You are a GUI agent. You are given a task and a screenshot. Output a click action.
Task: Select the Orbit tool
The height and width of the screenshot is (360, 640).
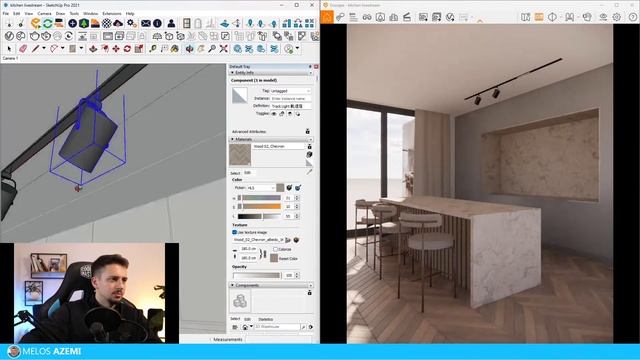click(x=189, y=49)
